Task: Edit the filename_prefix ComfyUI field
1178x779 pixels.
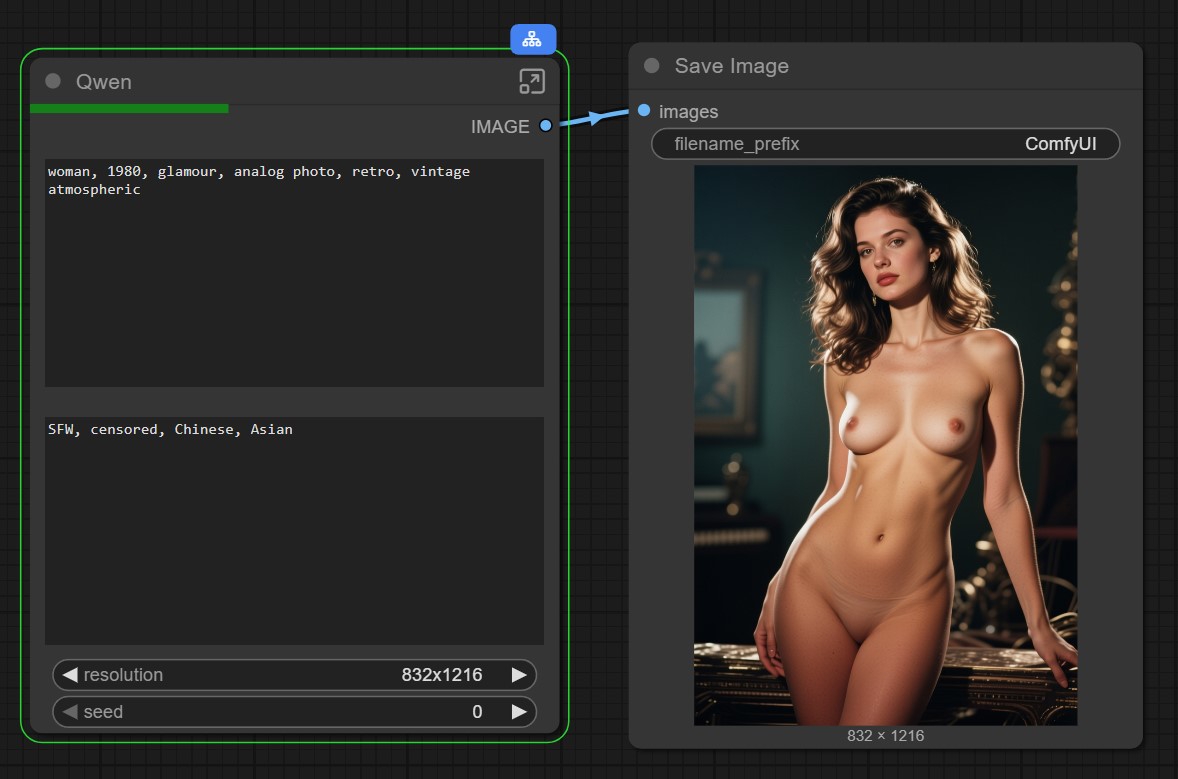Action: 885,144
